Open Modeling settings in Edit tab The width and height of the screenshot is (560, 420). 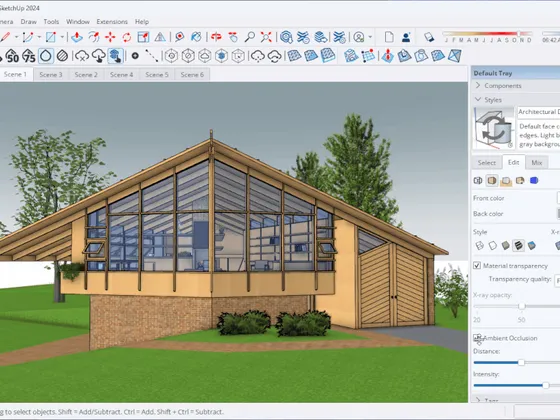(x=534, y=180)
